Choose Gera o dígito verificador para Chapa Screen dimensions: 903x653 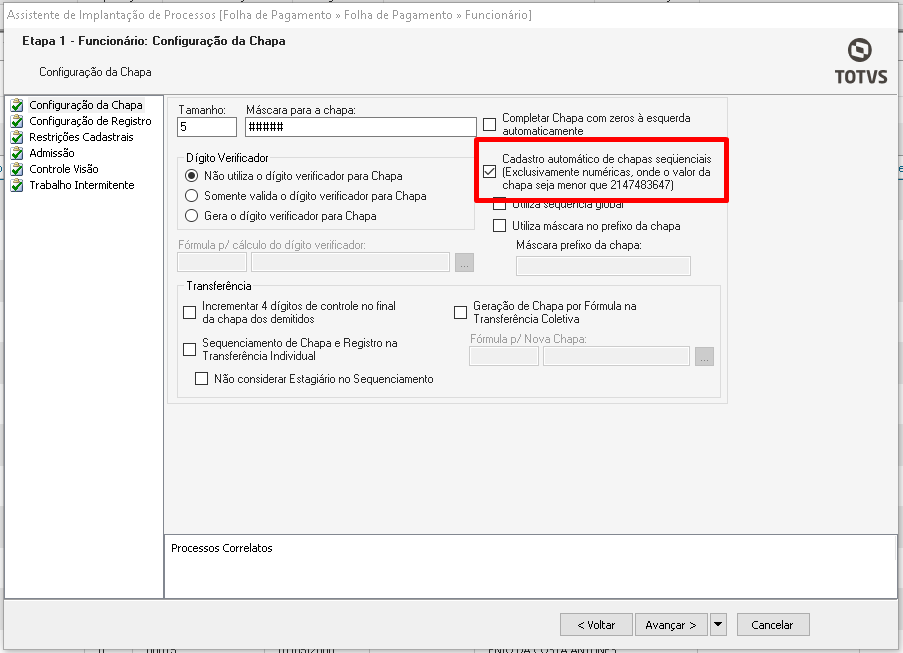191,216
